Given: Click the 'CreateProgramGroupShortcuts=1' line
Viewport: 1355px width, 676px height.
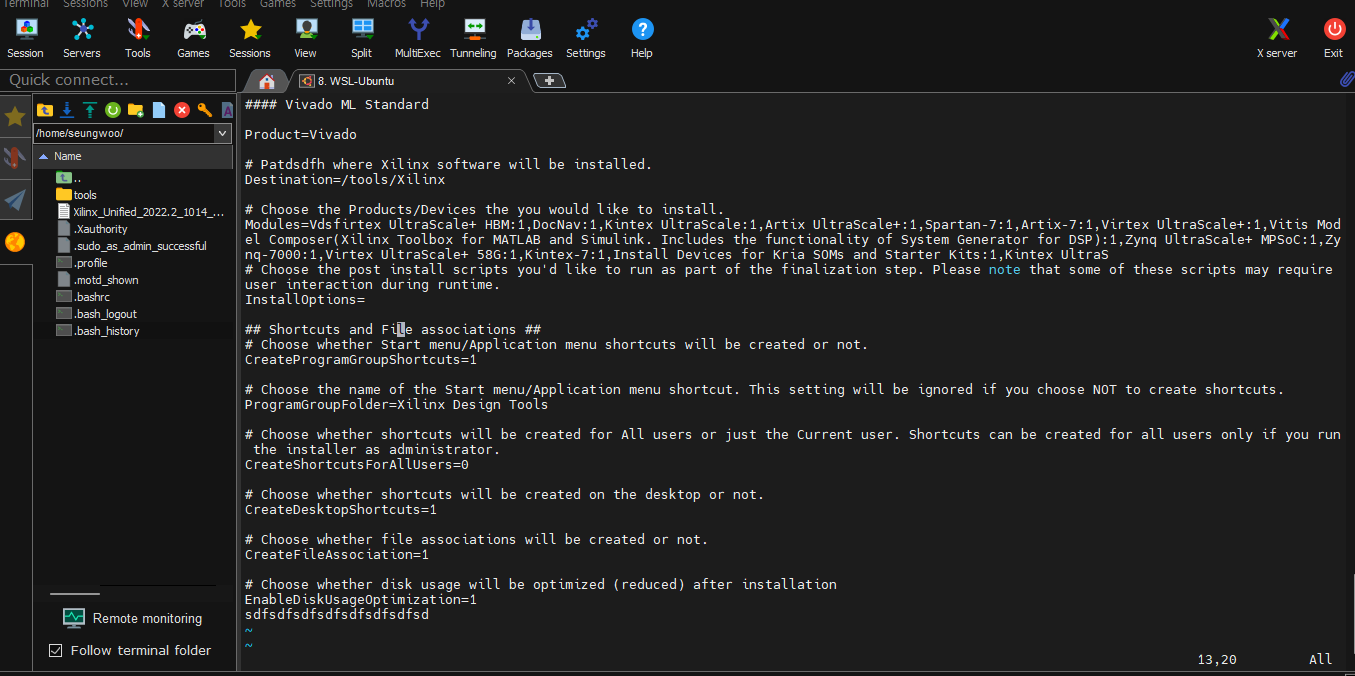Looking at the screenshot, I should tap(361, 359).
